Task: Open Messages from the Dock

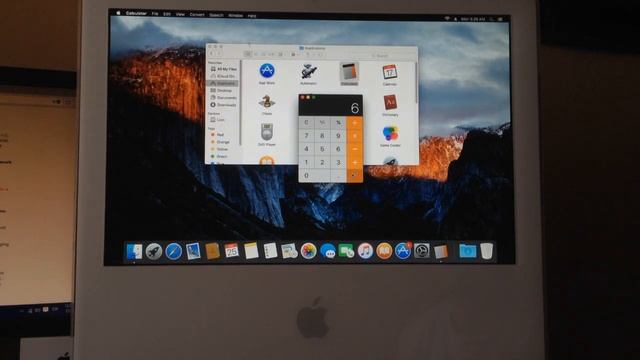Action: click(328, 251)
